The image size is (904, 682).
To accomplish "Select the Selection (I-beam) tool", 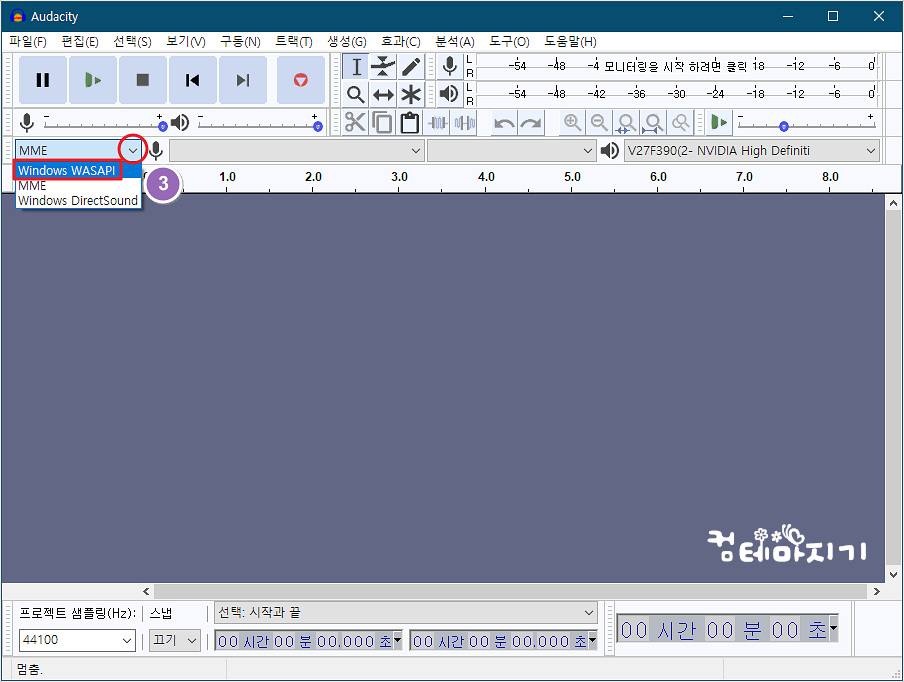I will coord(356,66).
